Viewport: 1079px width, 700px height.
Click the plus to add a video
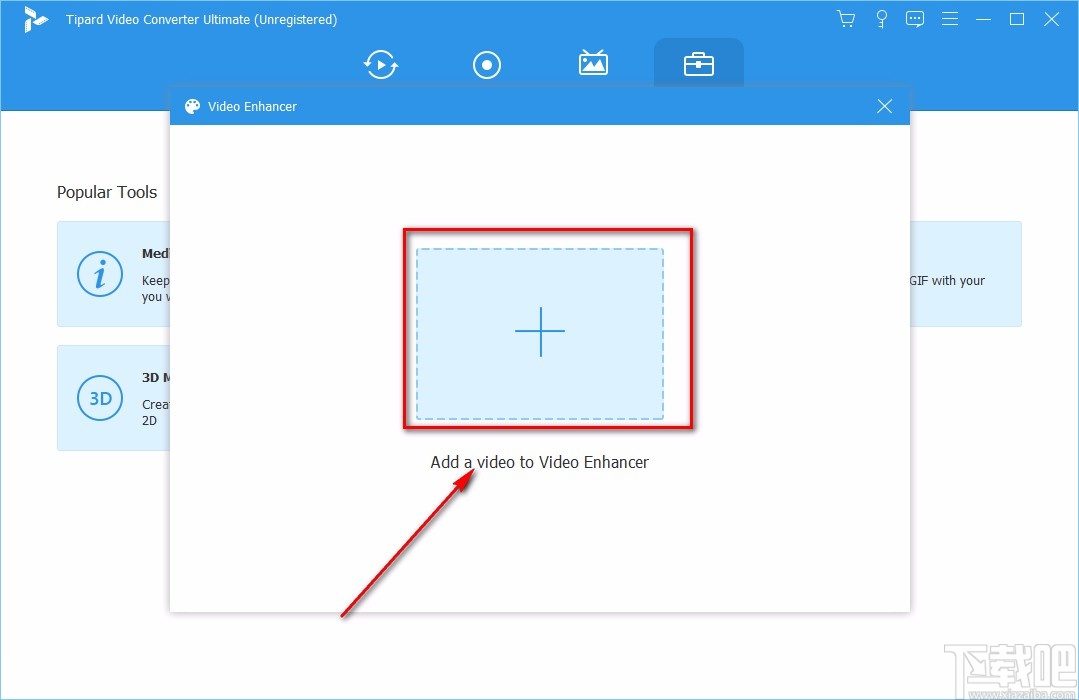point(540,333)
